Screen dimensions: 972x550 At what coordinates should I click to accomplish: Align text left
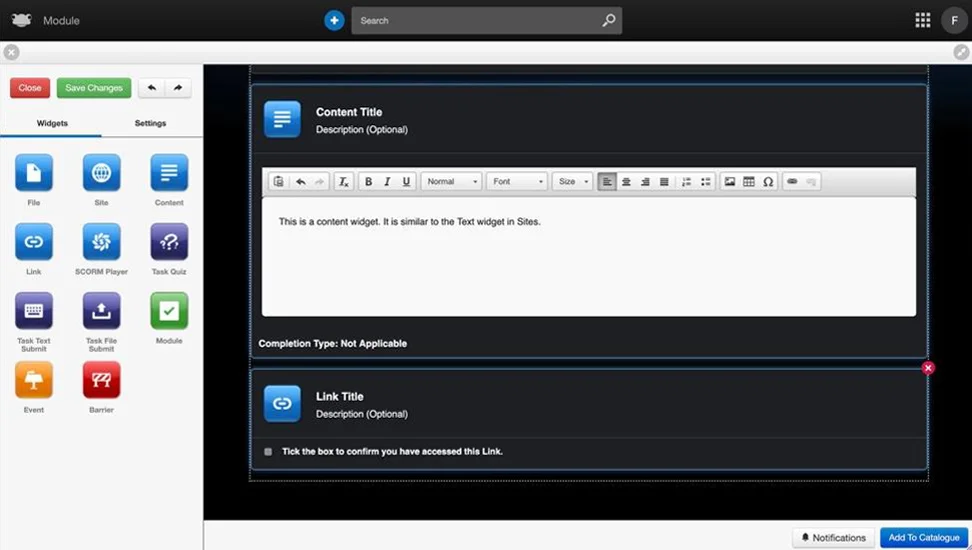coord(607,182)
